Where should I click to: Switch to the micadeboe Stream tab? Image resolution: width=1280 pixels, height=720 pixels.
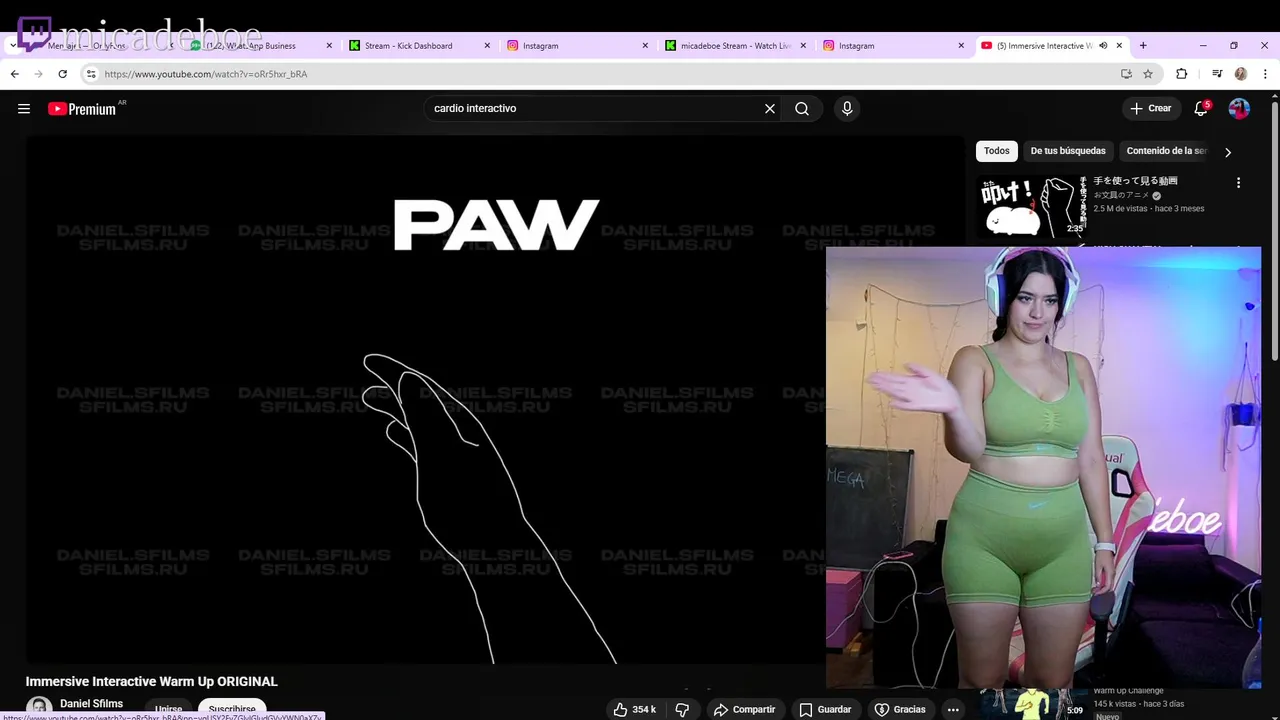click(734, 46)
